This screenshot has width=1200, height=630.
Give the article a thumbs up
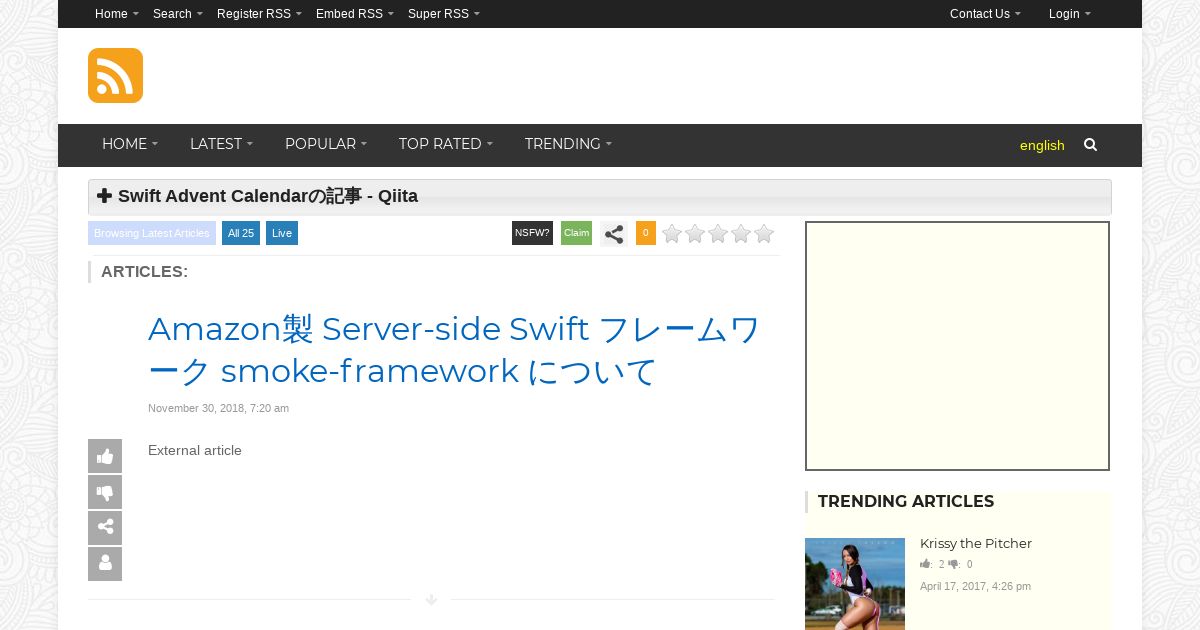coord(105,456)
